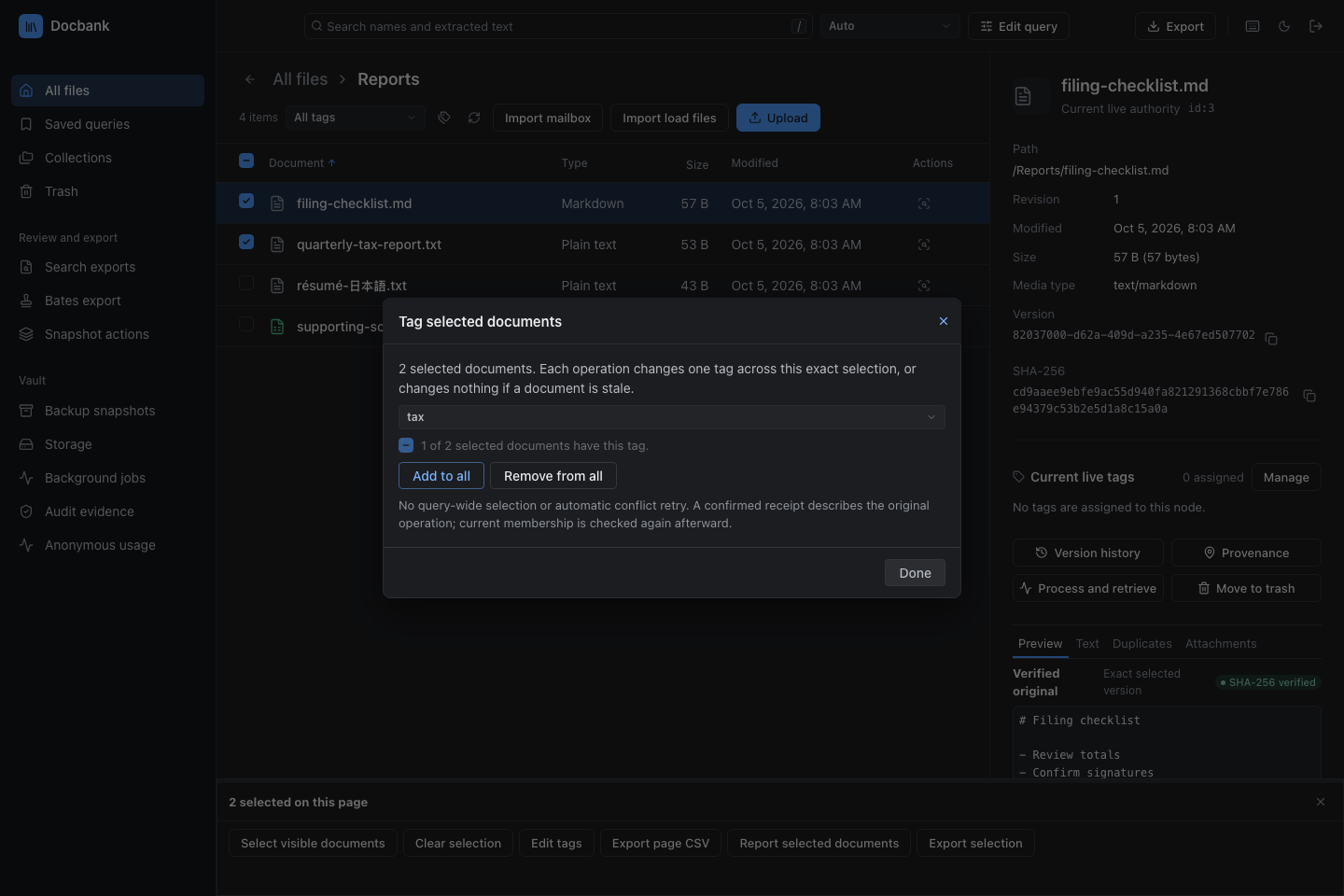Viewport: 1344px width, 896px height.
Task: Click Move to trash
Action: click(1246, 588)
